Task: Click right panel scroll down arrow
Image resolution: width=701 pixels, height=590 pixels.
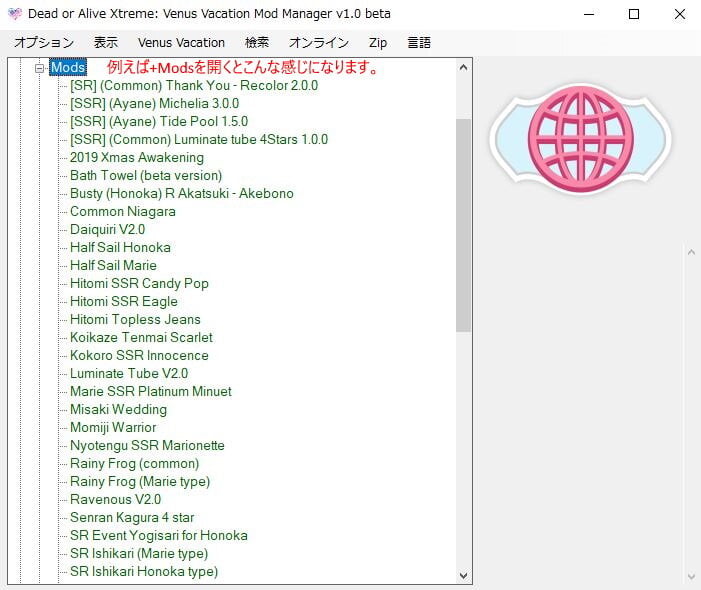Action: pos(691,577)
